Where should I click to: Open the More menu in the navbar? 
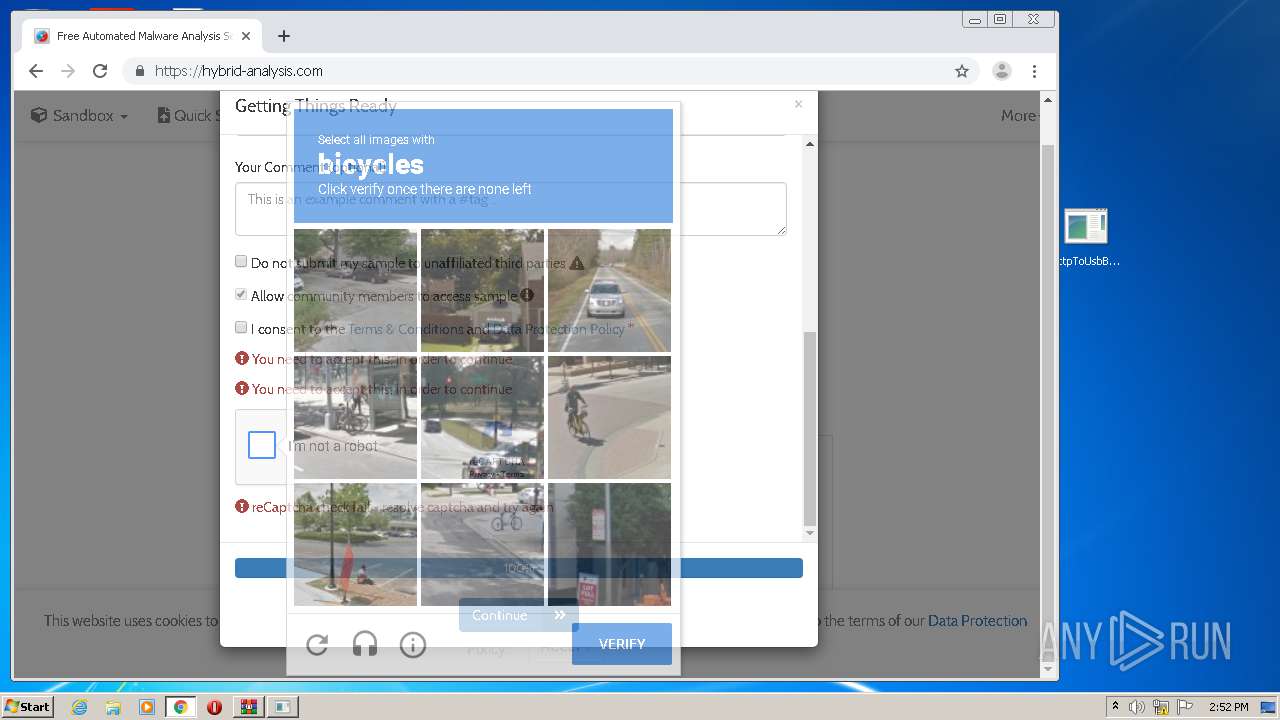pyautogui.click(x=1020, y=116)
